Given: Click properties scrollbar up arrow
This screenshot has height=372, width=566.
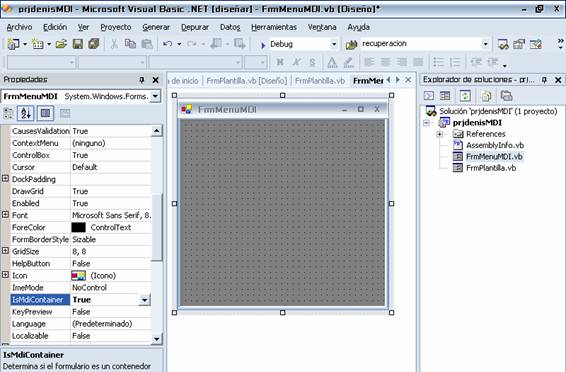Looking at the screenshot, I should point(157,131).
